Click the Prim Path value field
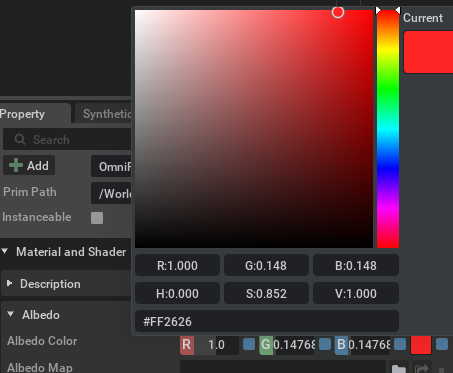 pyautogui.click(x=111, y=193)
